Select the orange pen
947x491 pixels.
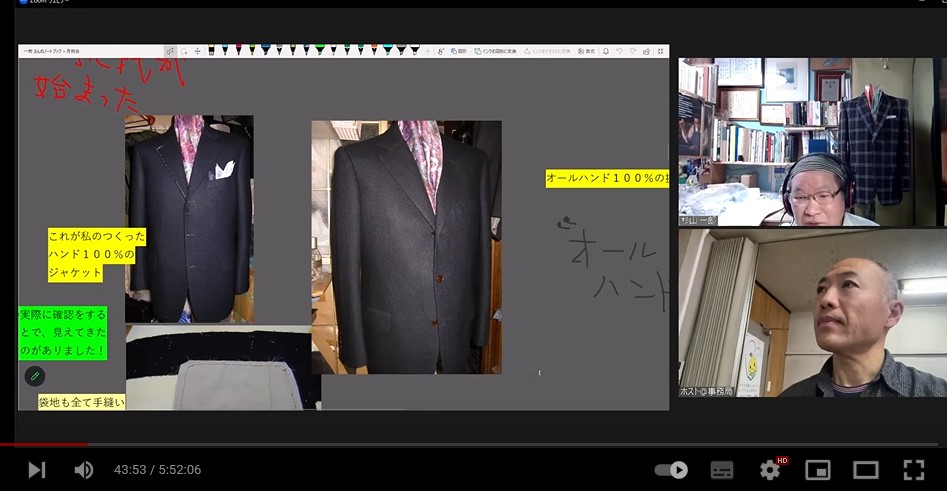click(374, 51)
